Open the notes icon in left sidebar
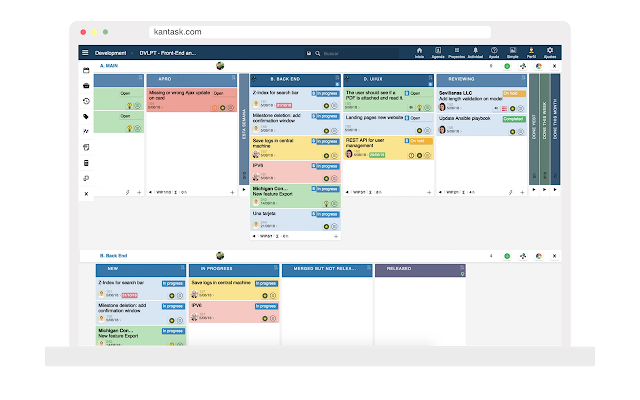 86,147
